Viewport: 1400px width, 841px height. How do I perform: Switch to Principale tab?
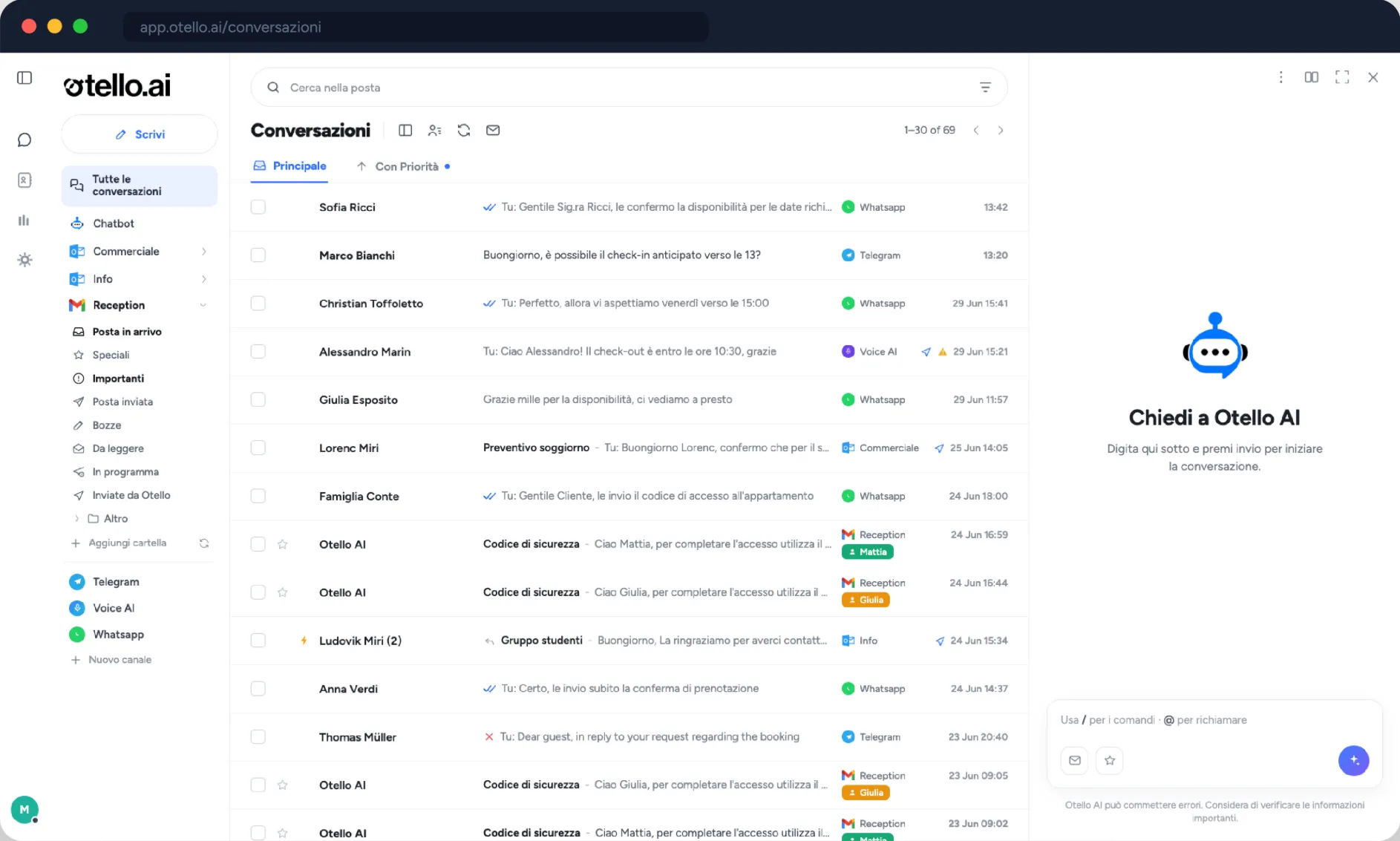290,166
